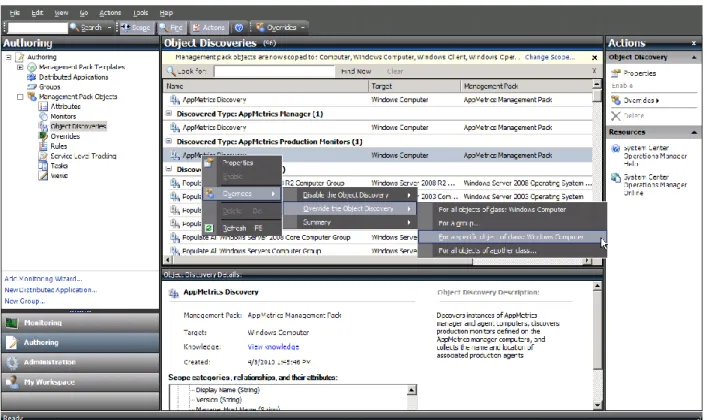The image size is (707, 420).
Task: Click the blue help icon in toolbar
Action: [239, 28]
